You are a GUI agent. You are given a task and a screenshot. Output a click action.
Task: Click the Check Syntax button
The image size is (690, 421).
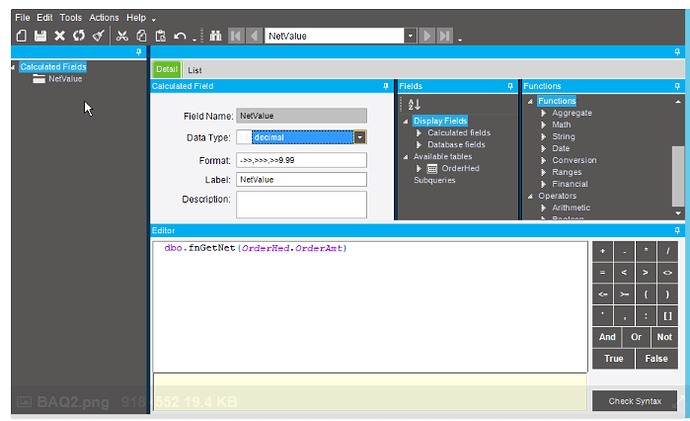point(635,401)
